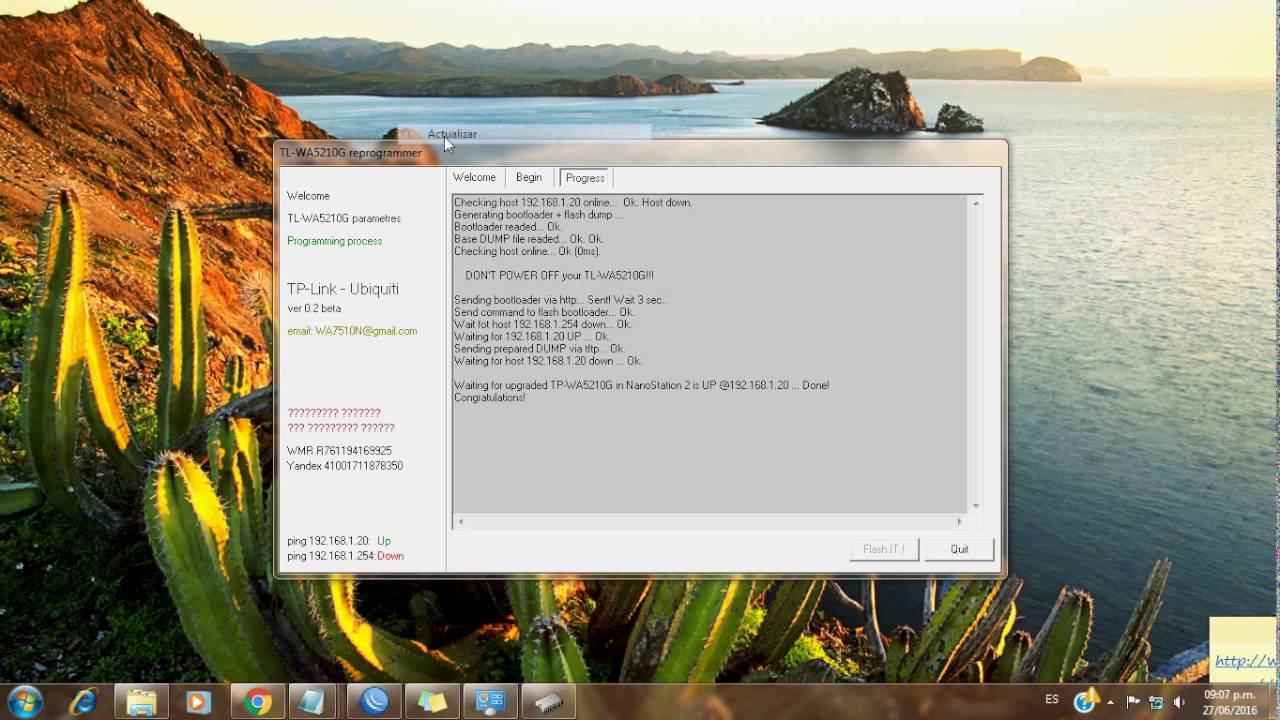The image size is (1280, 720).
Task: Click the Waiting for upgraded TP-WA5210G line
Action: pyautogui.click(x=641, y=385)
